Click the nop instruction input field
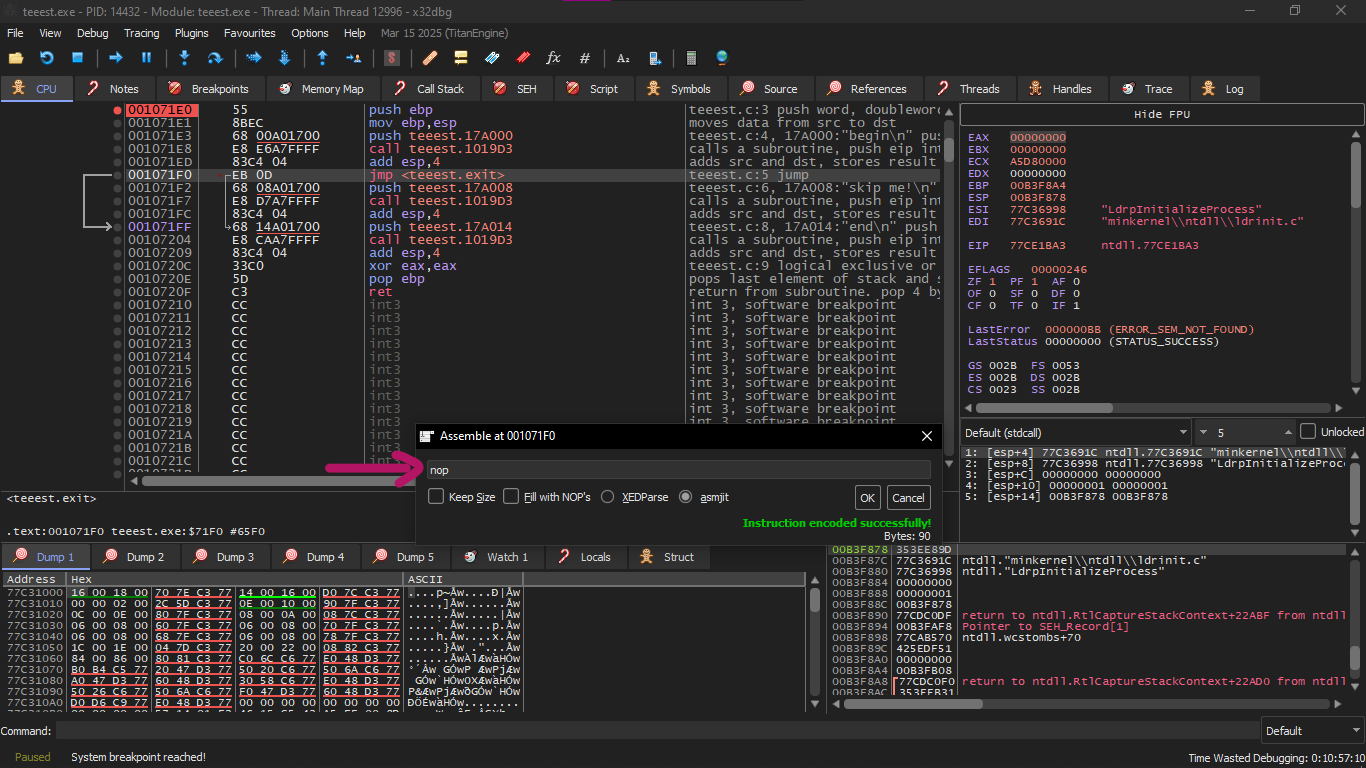1366x768 pixels. pos(677,470)
